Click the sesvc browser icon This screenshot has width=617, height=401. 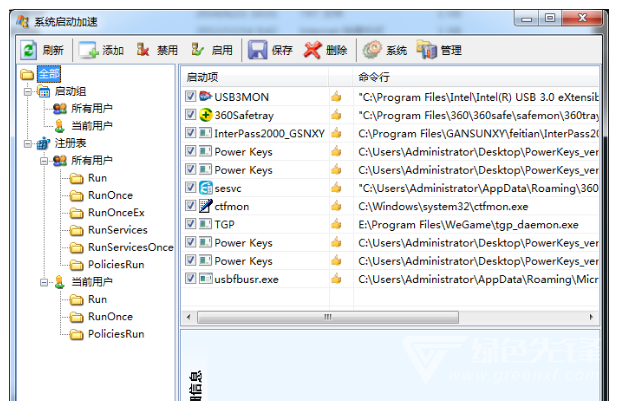point(205,188)
